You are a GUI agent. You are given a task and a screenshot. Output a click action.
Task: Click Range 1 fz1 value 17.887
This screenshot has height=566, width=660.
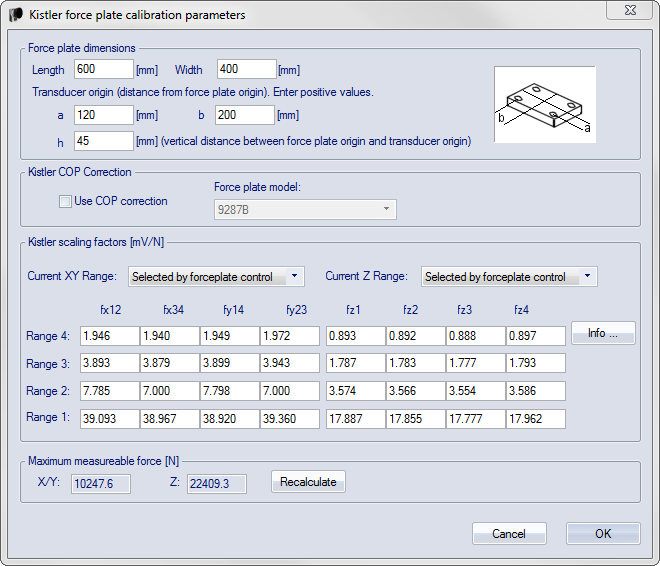click(x=356, y=419)
